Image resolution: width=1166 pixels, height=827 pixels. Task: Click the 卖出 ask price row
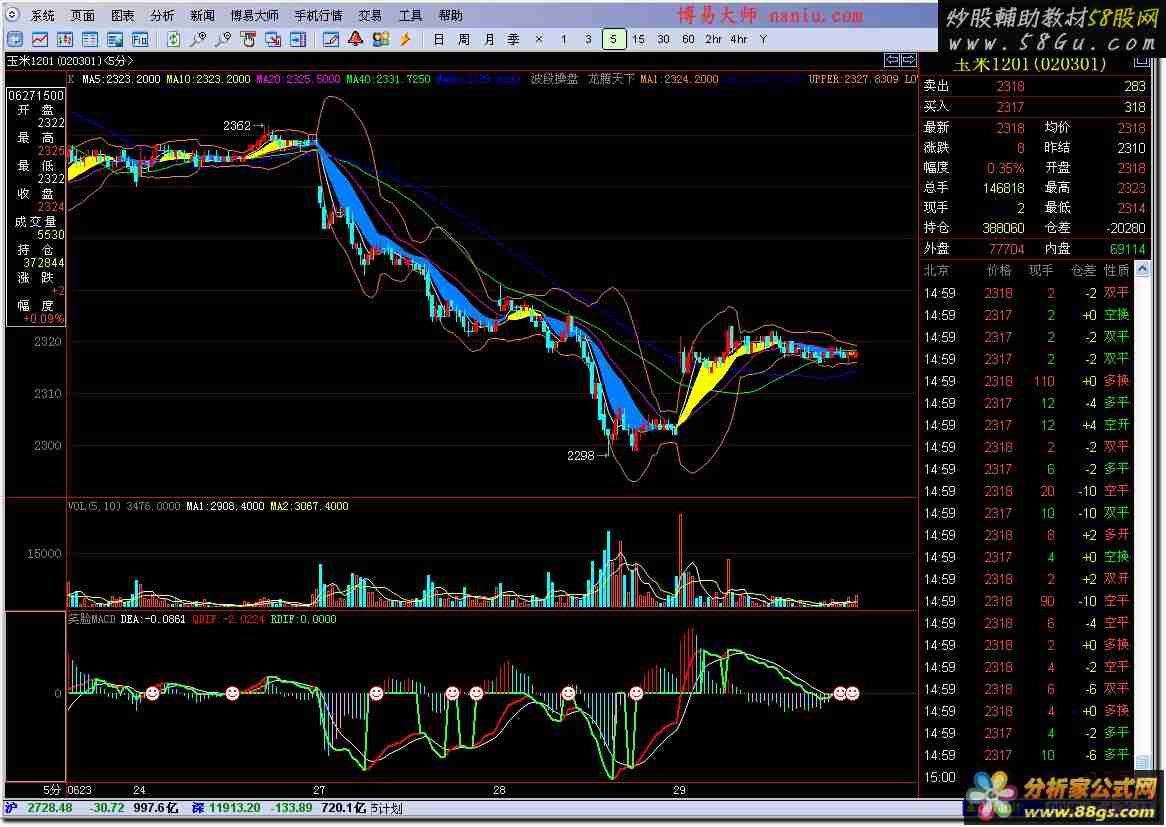(1034, 86)
